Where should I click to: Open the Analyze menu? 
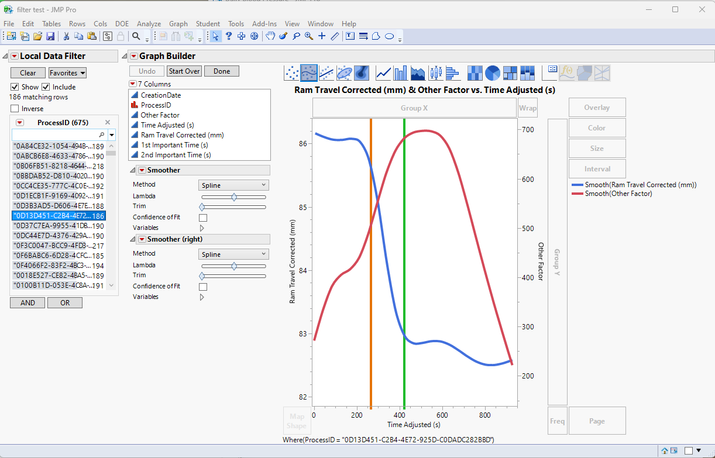[x=149, y=23]
